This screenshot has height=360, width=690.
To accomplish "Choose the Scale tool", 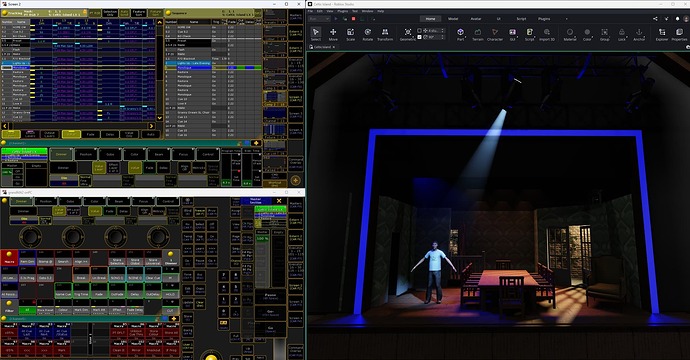I will tap(350, 34).
